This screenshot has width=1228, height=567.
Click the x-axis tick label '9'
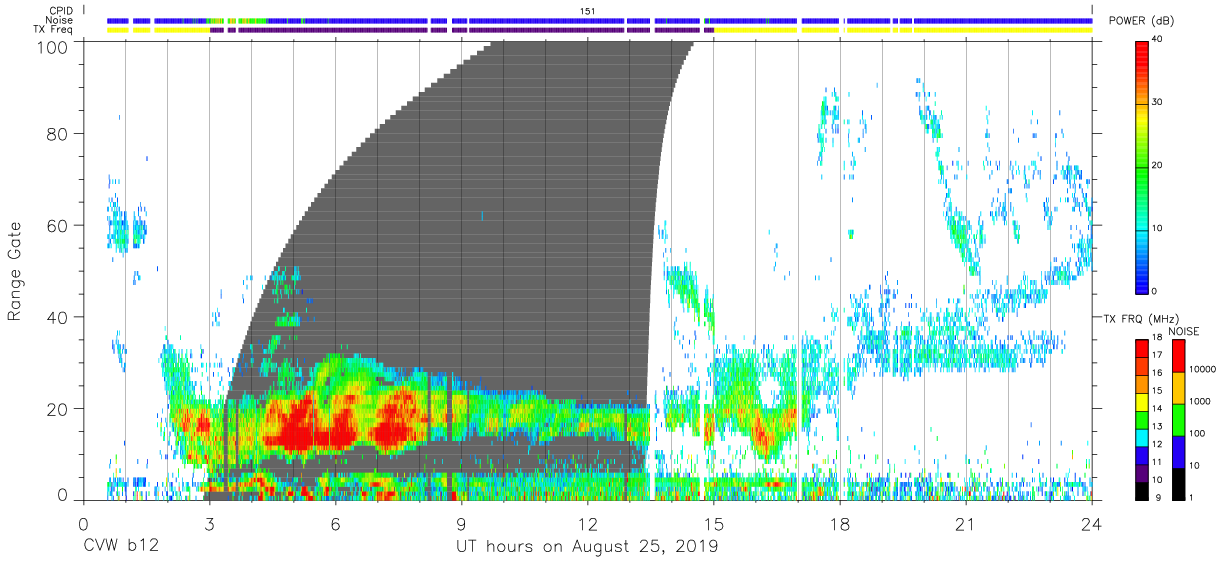[x=462, y=524]
